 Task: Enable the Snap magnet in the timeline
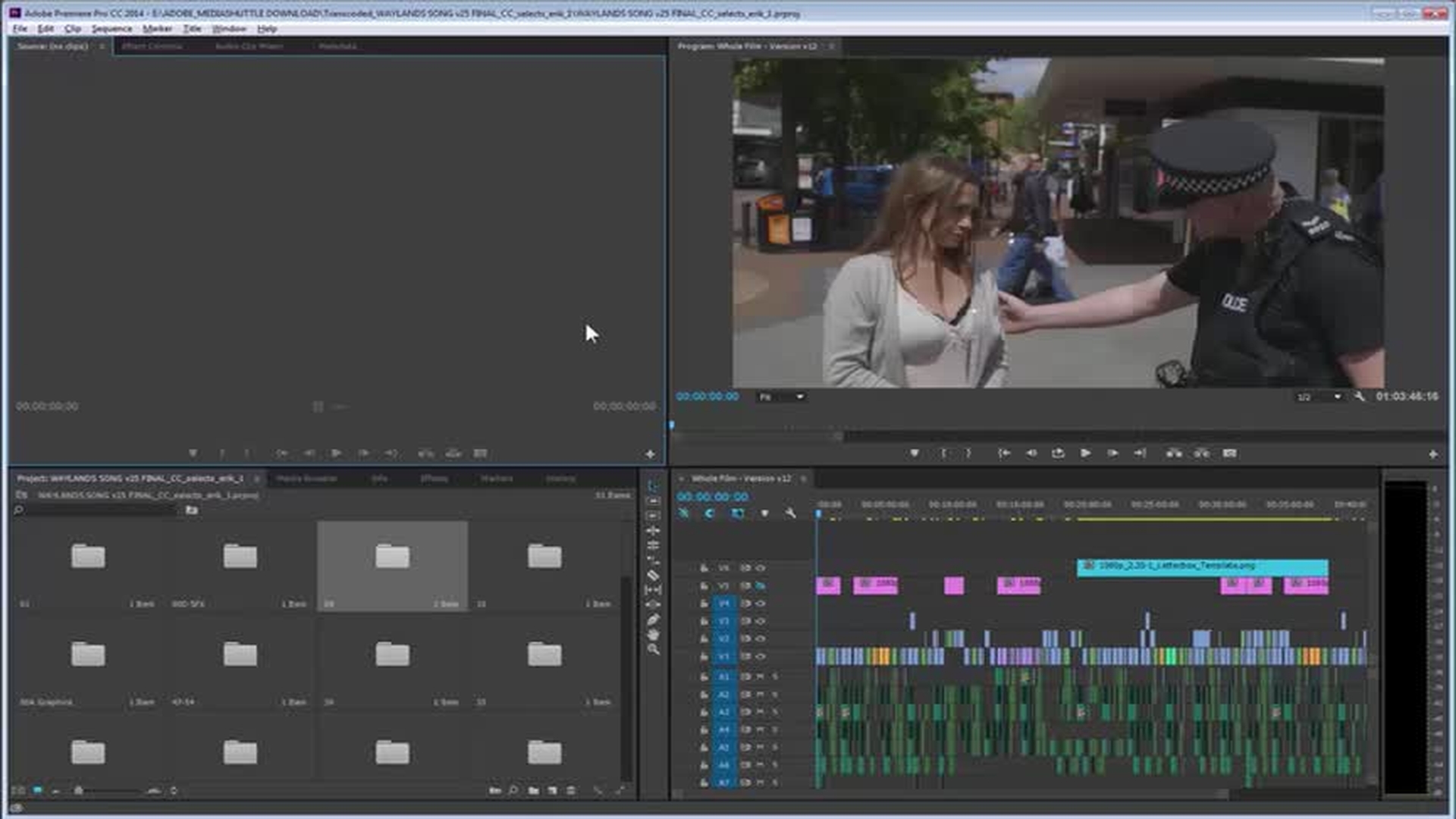(681, 513)
